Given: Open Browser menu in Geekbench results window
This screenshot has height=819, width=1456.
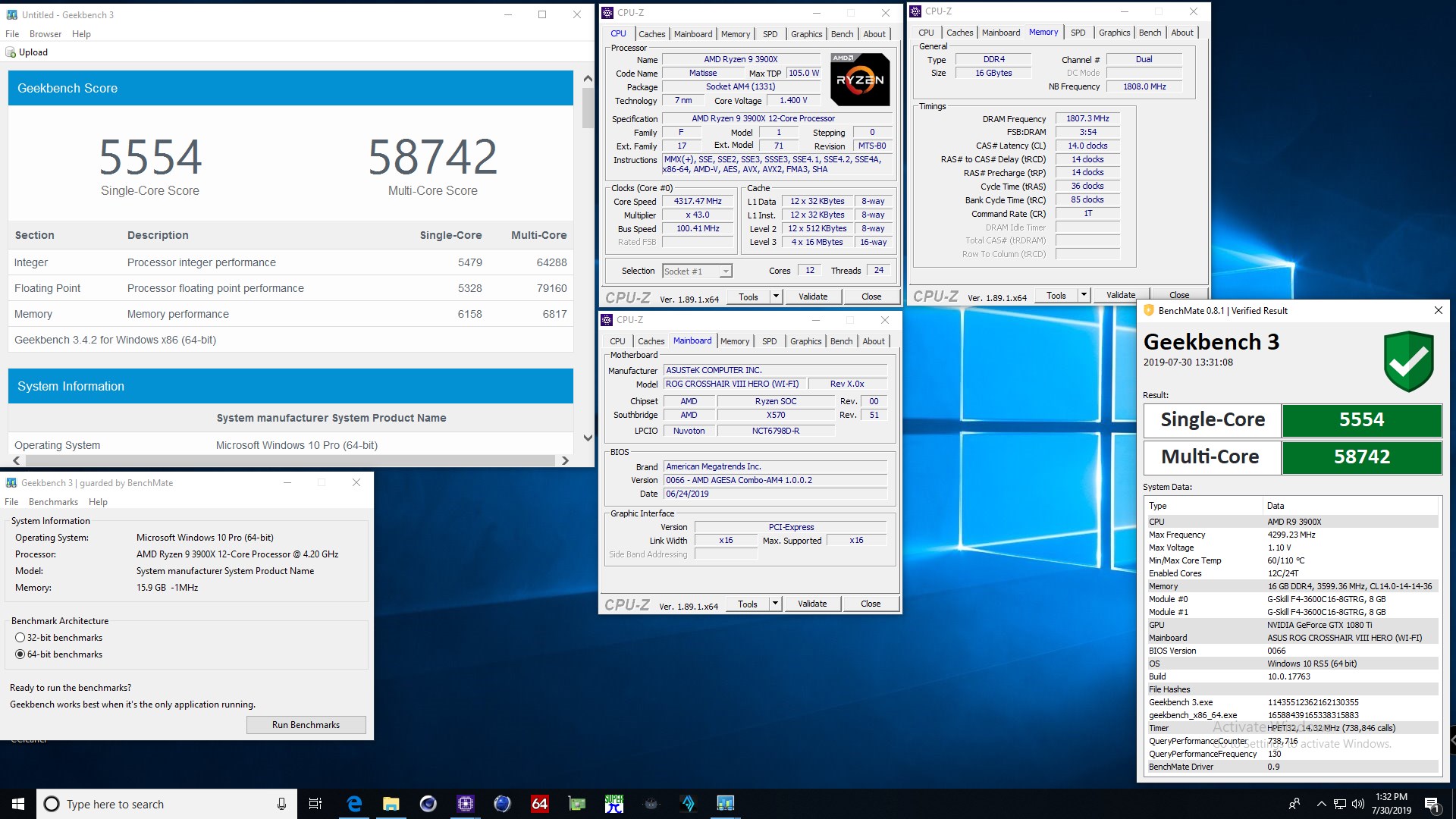Looking at the screenshot, I should pyautogui.click(x=45, y=34).
